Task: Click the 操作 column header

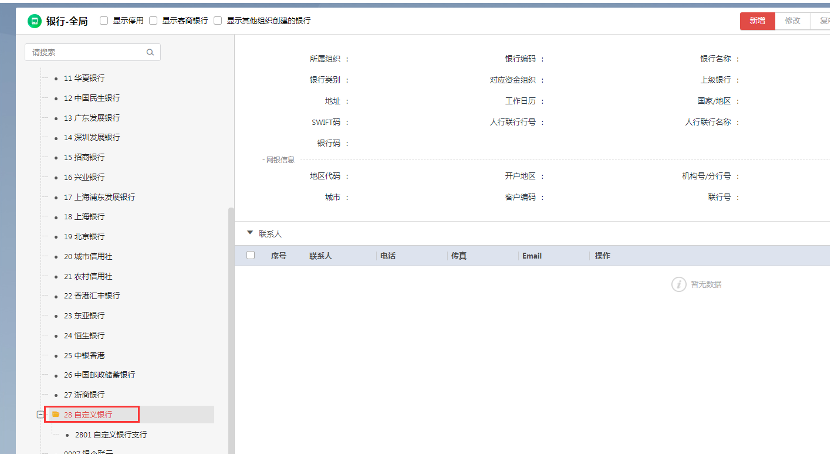Action: point(602,256)
